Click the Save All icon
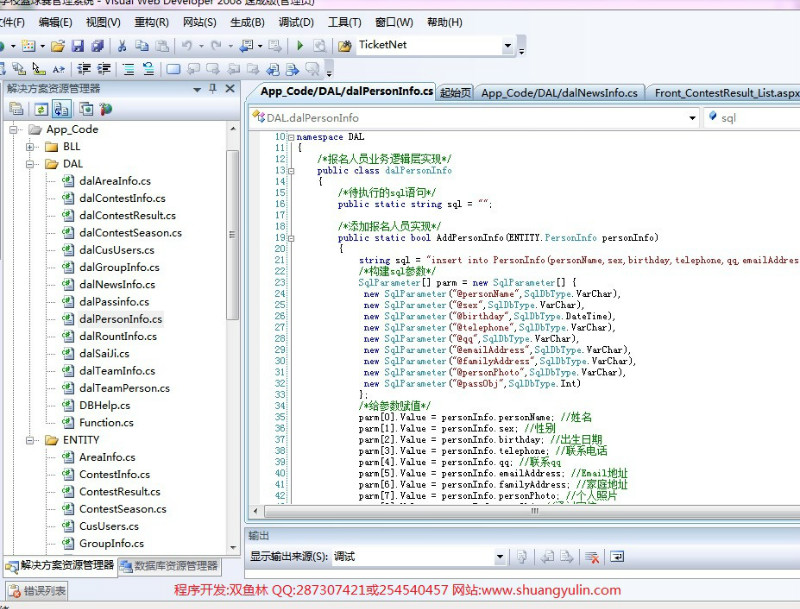The image size is (800, 609). pyautogui.click(x=97, y=46)
